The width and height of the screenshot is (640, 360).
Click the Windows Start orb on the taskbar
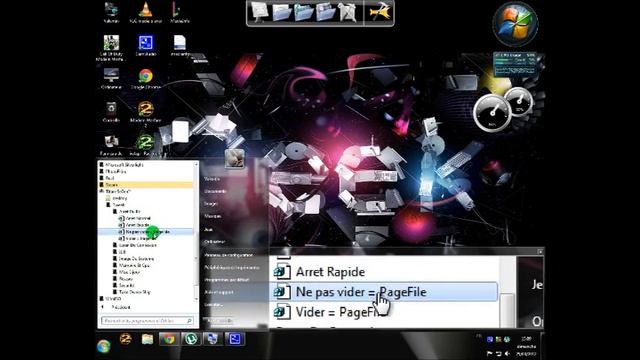pos(104,346)
